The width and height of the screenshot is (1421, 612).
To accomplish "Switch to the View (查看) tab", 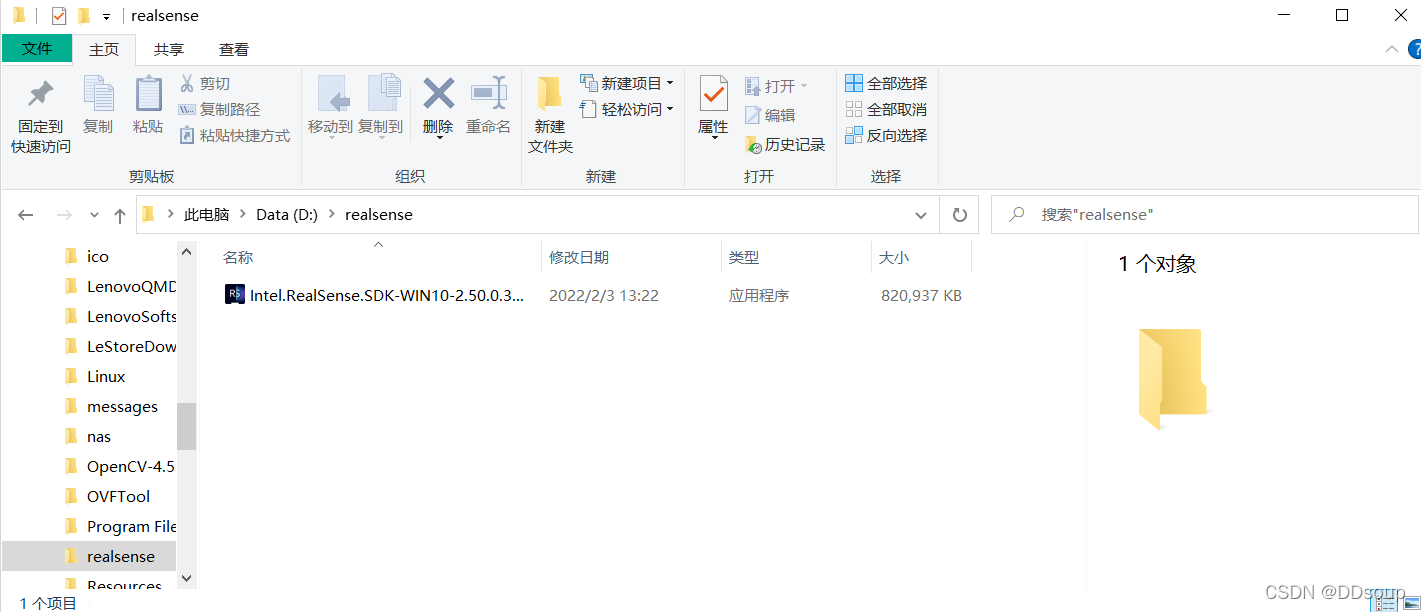I will pos(234,49).
